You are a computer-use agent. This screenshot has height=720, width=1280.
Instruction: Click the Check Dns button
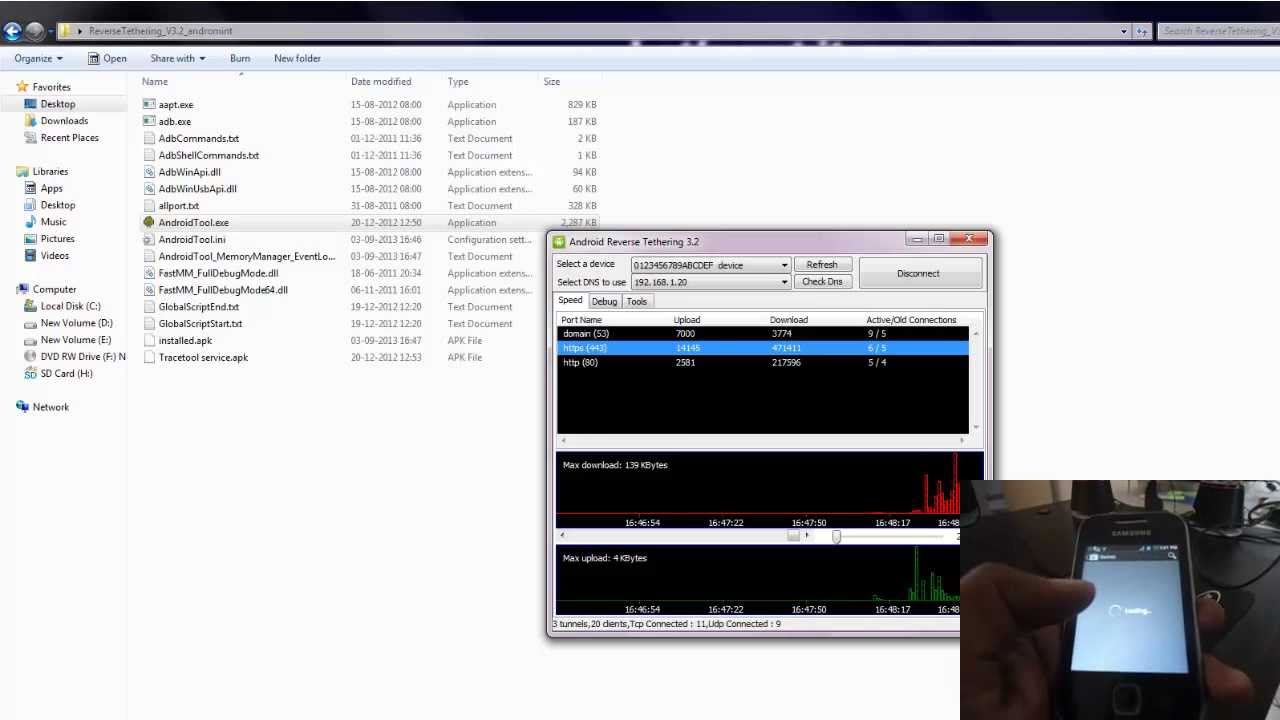tap(822, 282)
